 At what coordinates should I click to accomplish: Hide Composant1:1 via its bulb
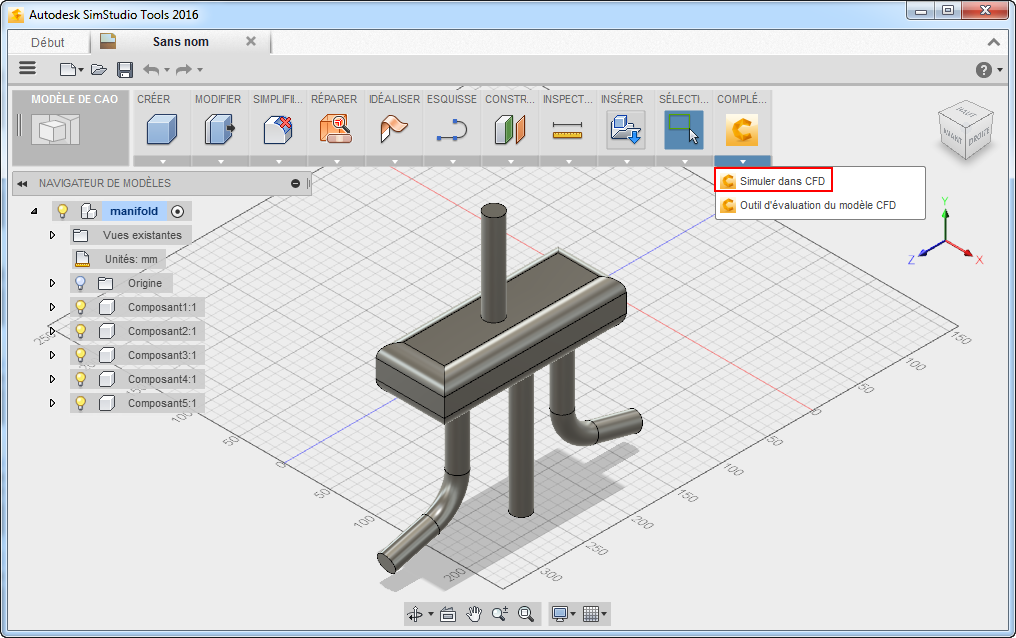(x=80, y=307)
